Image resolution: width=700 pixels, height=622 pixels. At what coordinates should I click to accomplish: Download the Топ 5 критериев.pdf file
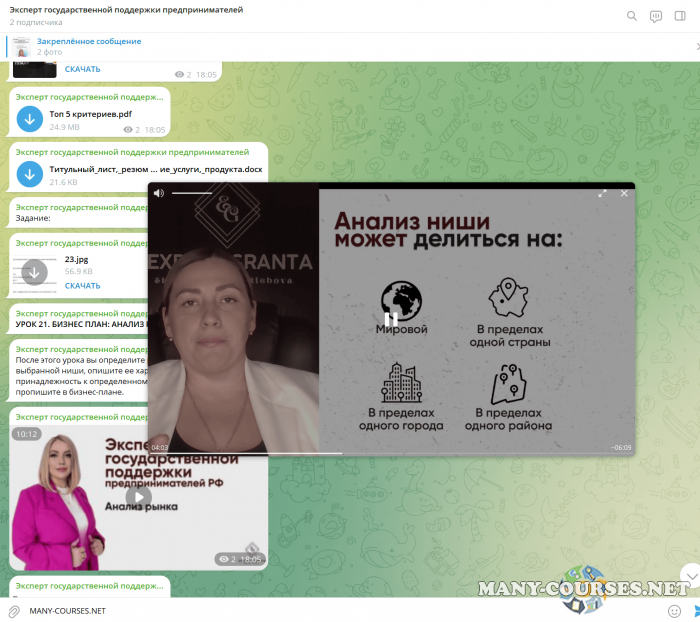(x=30, y=120)
